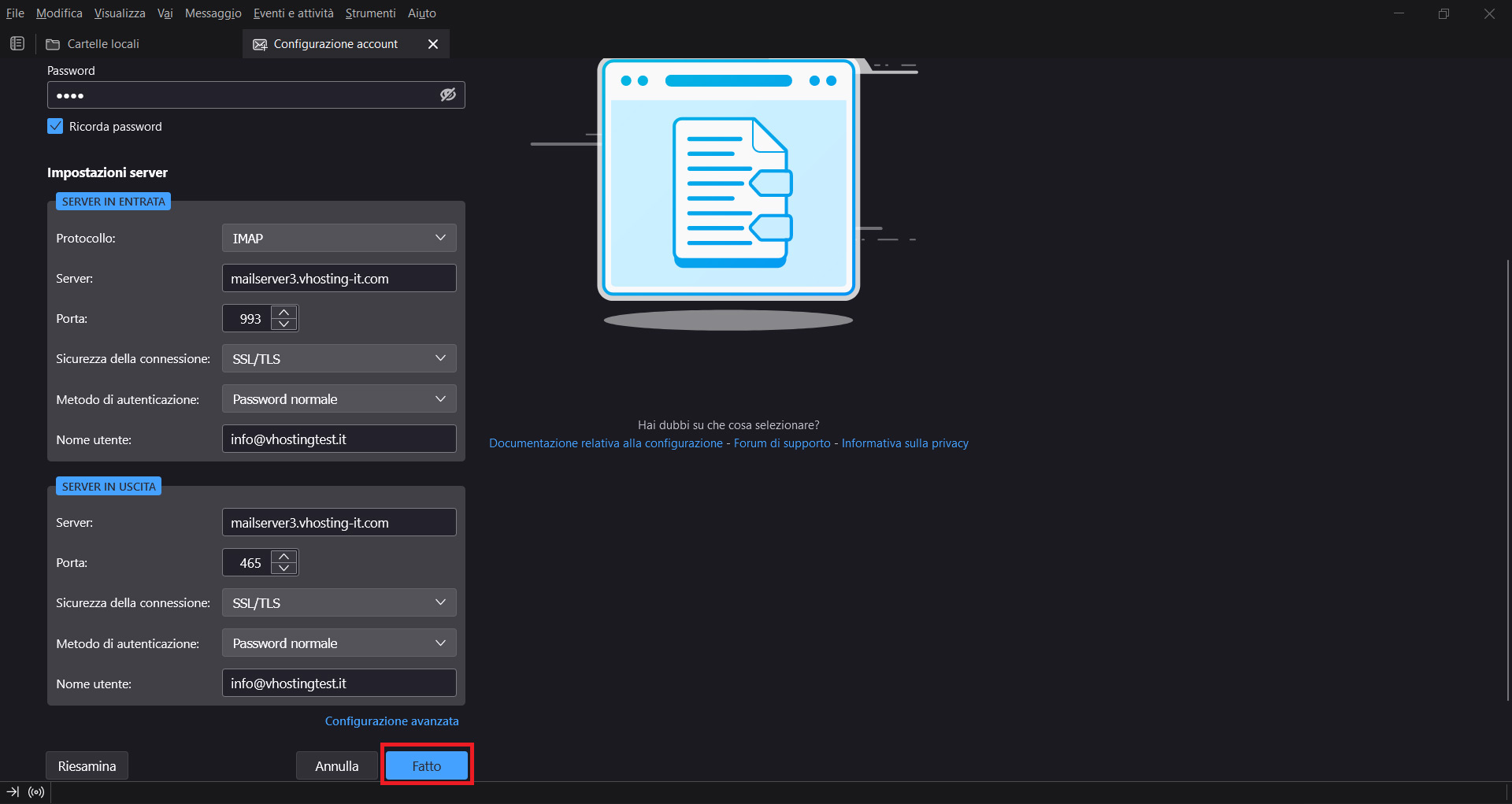Open the Strumenti menu

[x=370, y=13]
